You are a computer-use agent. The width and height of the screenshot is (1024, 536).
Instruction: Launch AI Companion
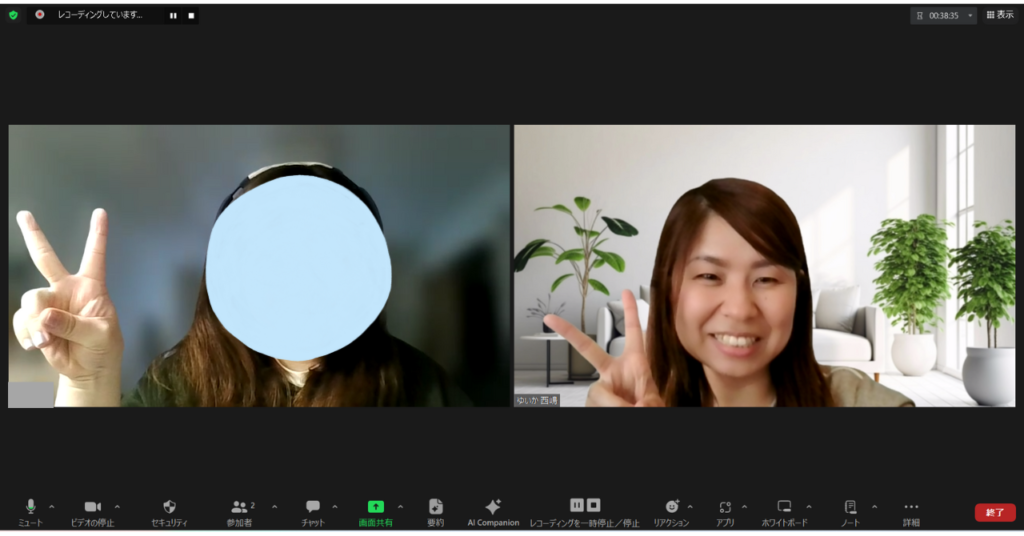click(493, 508)
